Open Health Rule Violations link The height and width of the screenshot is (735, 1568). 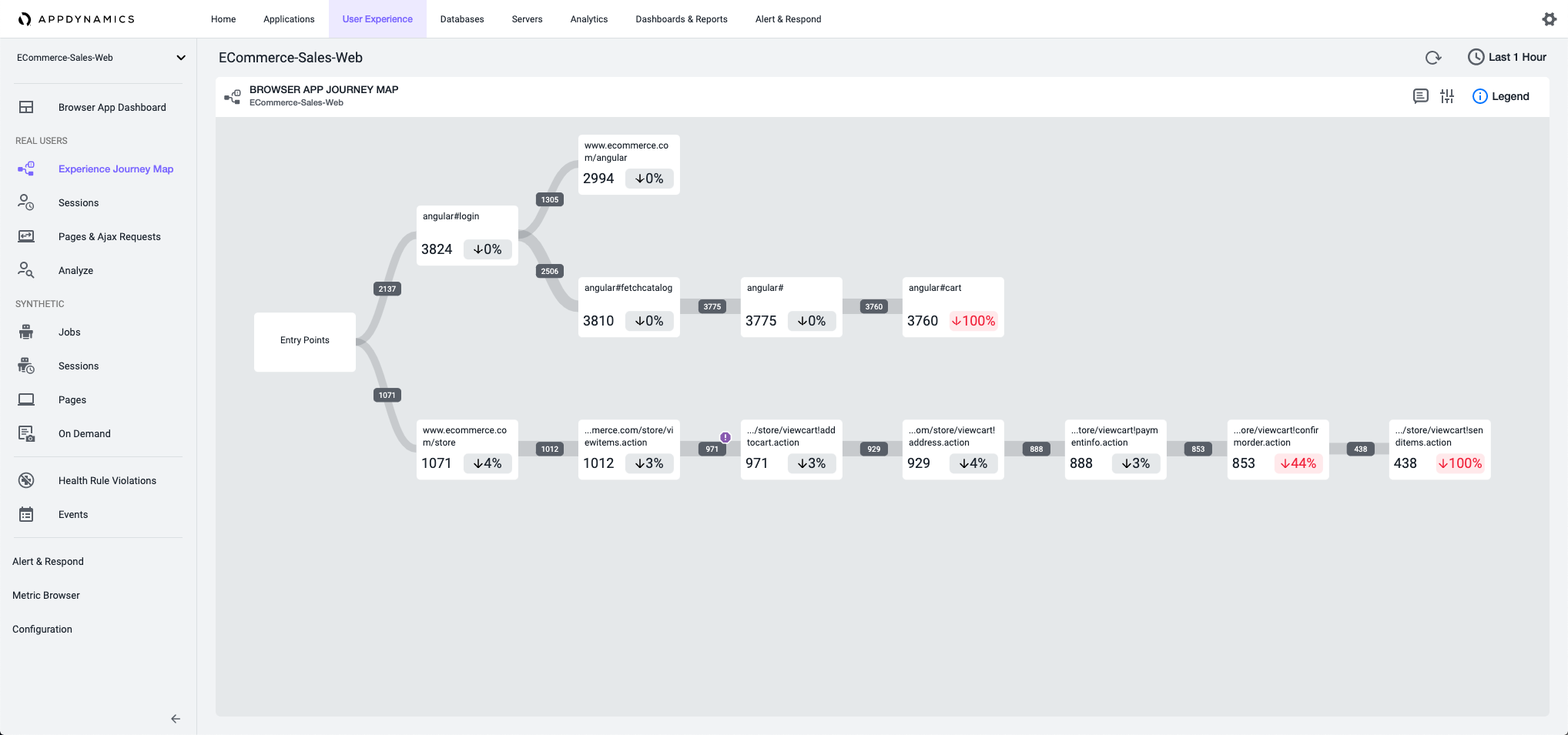(107, 481)
